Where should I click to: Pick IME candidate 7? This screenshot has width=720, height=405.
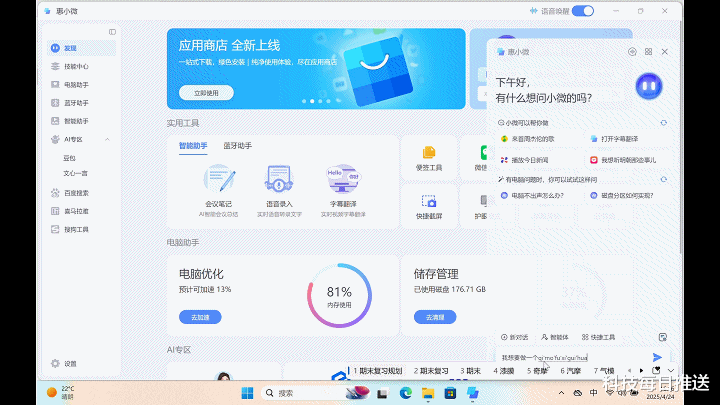pyautogui.click(x=603, y=371)
